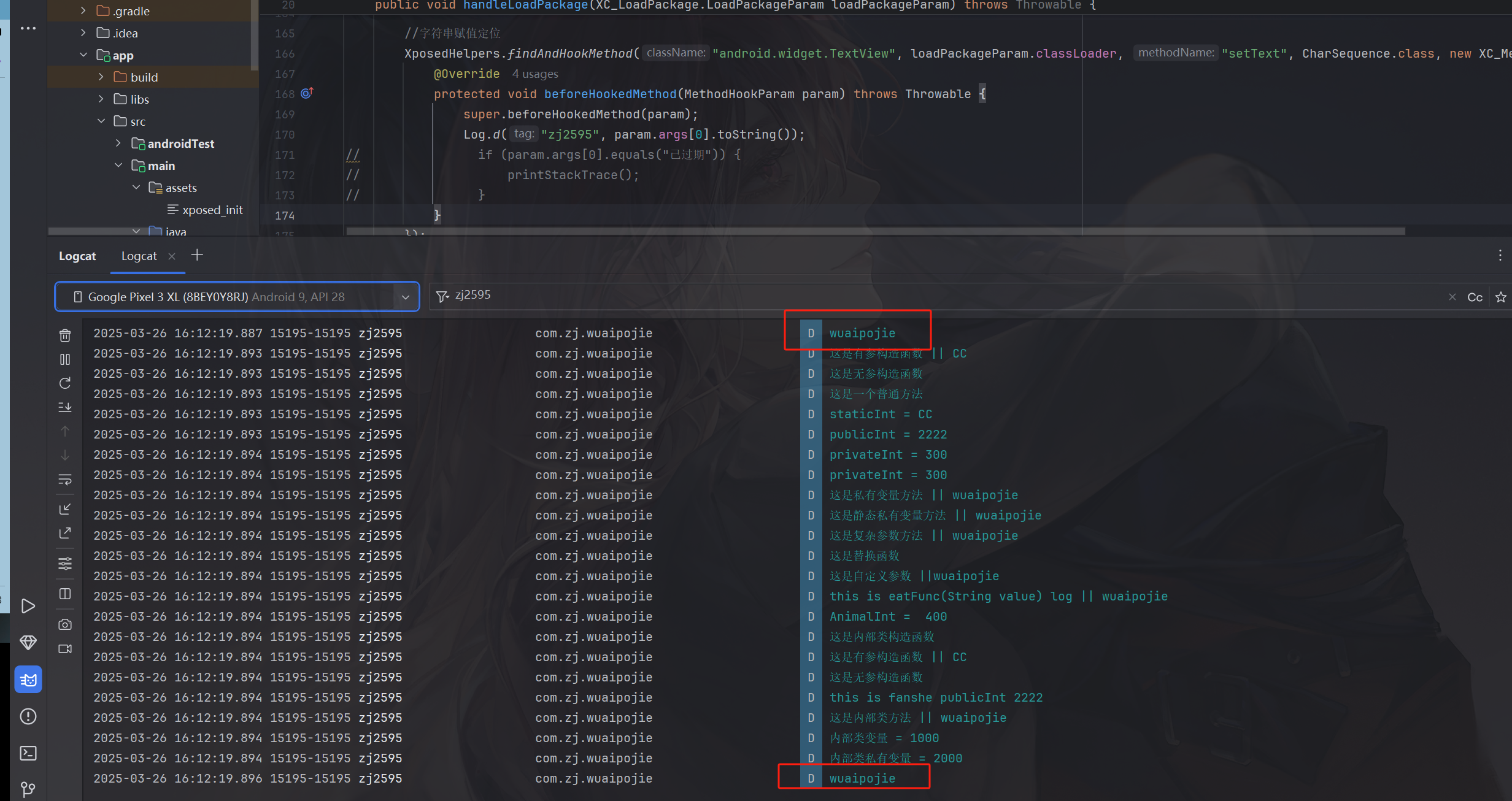Clear logcat with the trash icon
Viewport: 1512px width, 801px height.
tap(65, 335)
